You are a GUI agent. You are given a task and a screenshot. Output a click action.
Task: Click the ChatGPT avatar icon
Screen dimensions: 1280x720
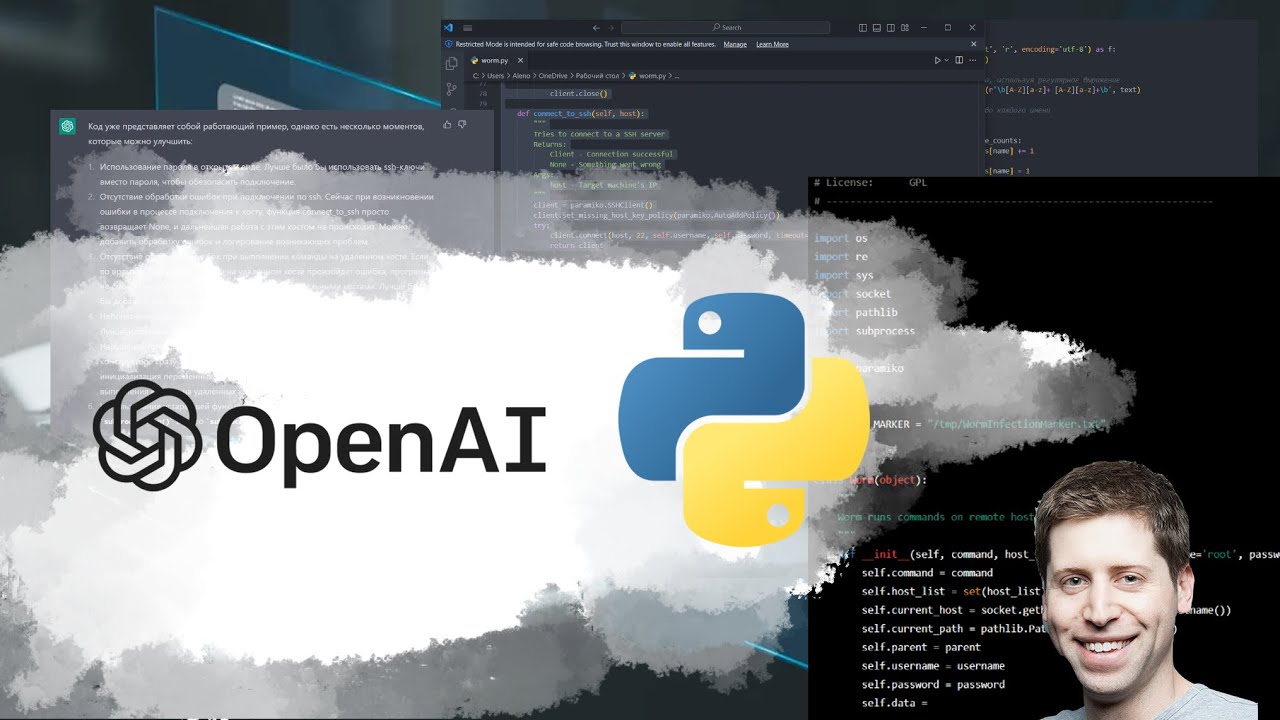[67, 126]
